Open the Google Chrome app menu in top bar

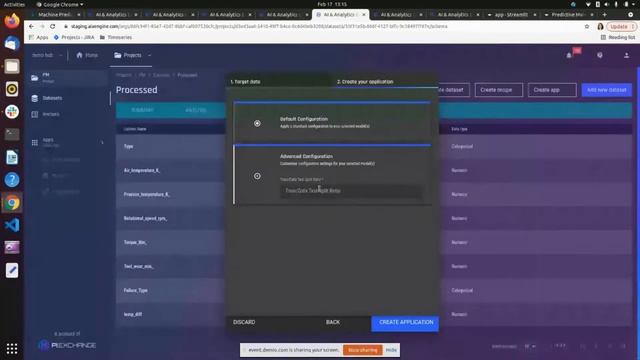tap(60, 4)
